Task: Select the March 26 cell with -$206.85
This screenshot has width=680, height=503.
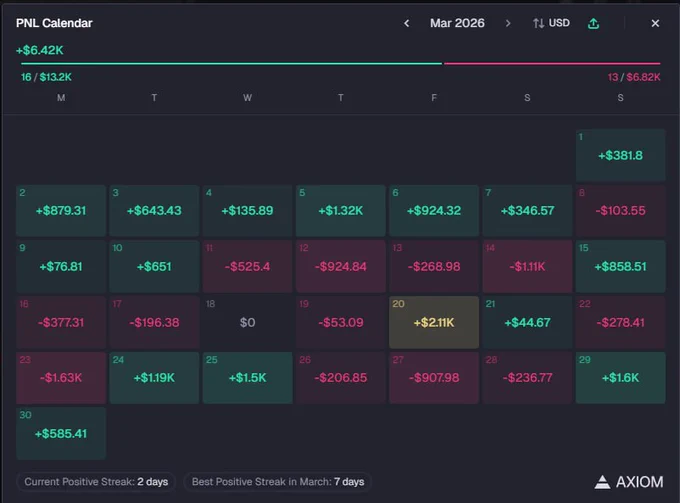Action: [x=341, y=378]
